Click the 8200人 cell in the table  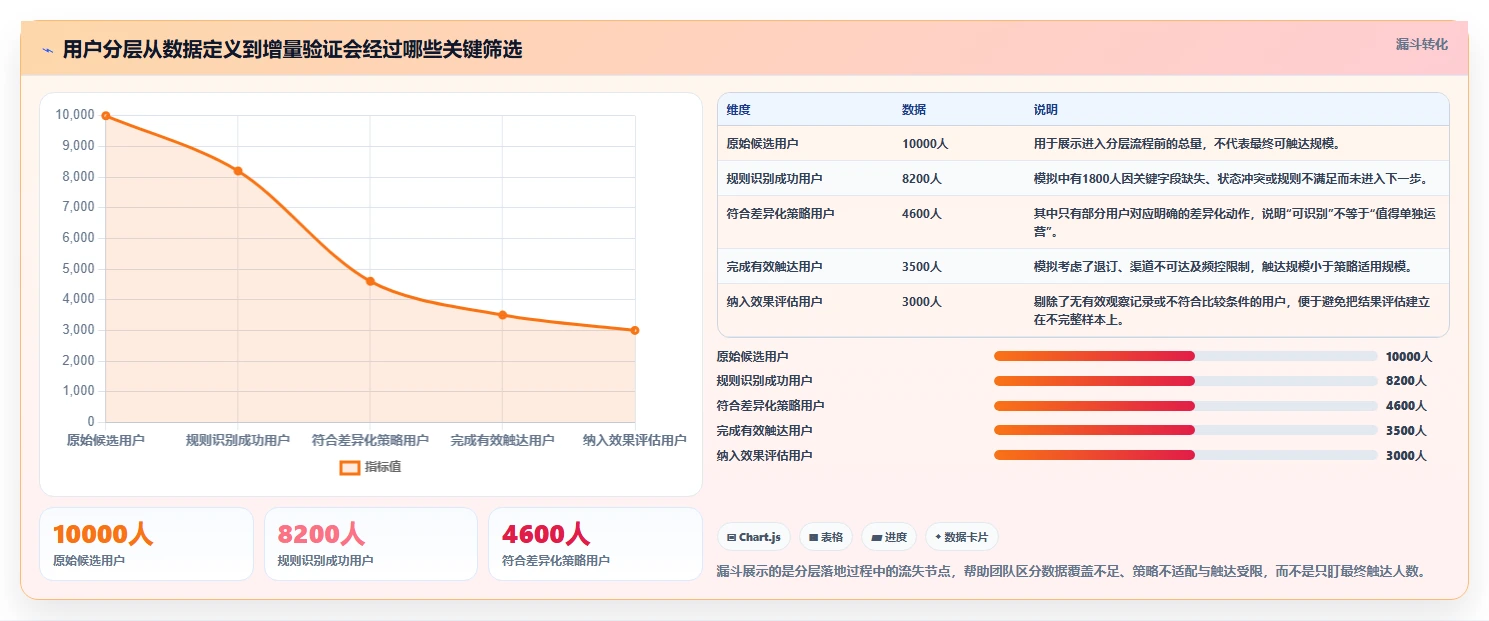point(921,179)
